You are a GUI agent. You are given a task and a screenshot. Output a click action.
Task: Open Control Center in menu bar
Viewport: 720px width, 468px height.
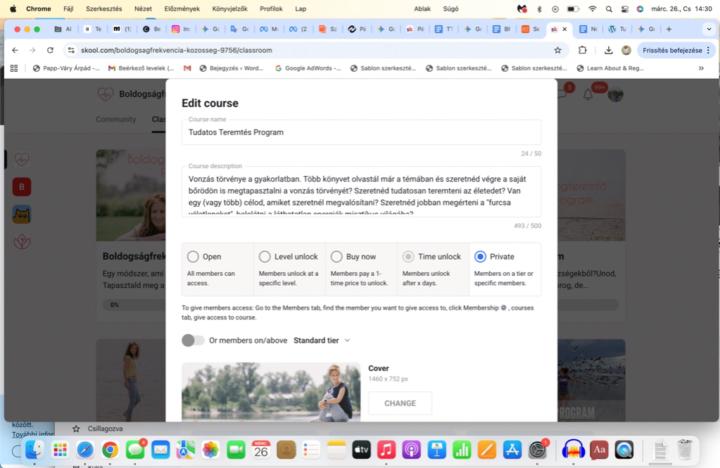point(624,9)
